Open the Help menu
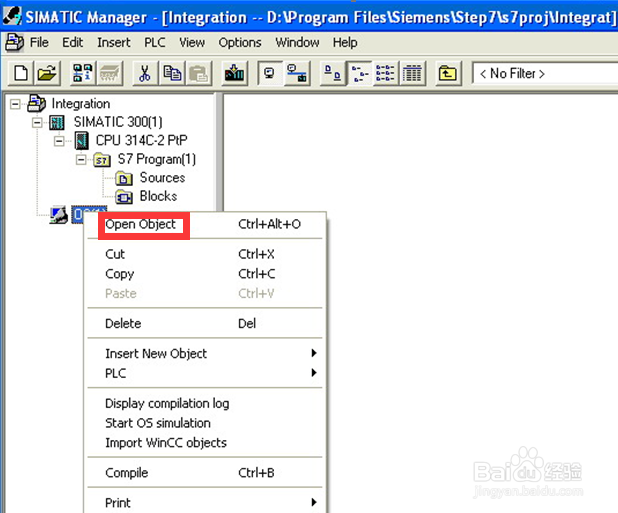 pos(345,42)
